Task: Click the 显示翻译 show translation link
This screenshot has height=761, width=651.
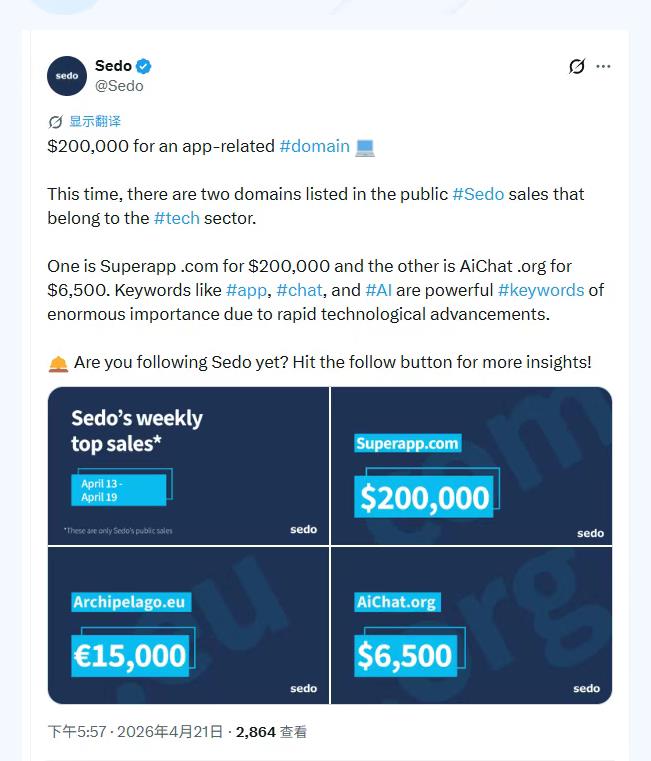Action: [95, 122]
